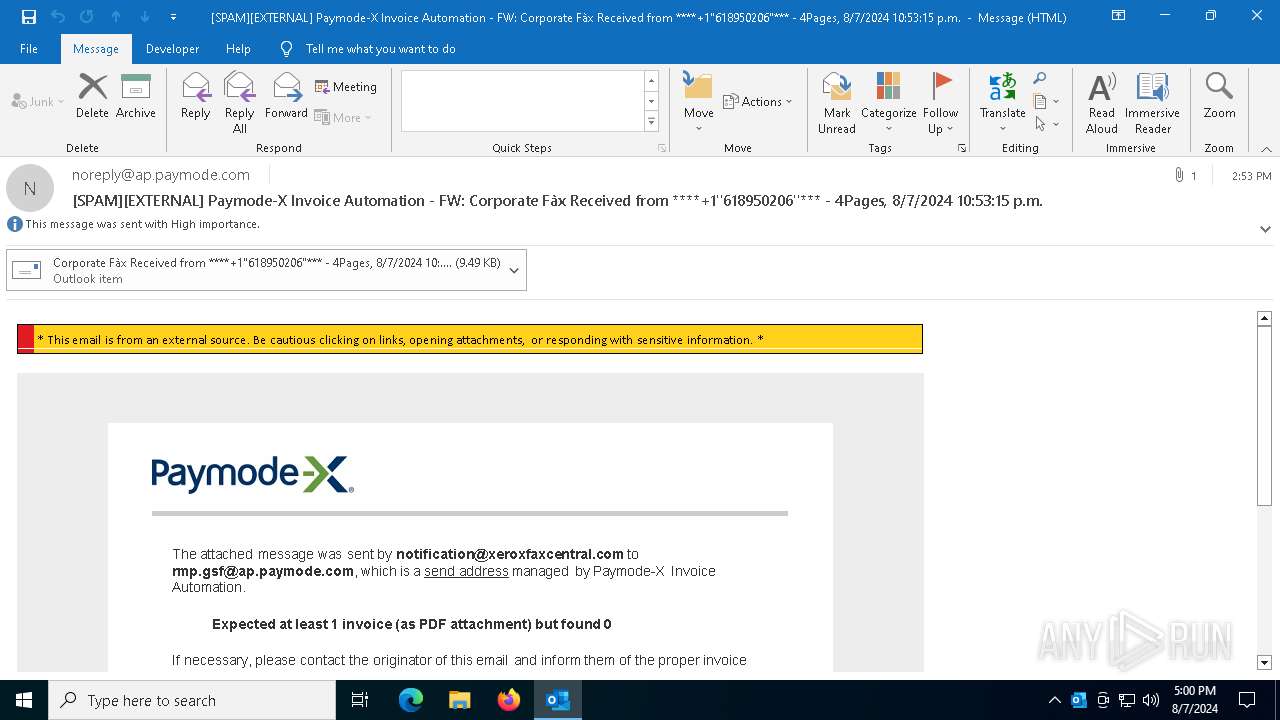Show hidden system tray icons
The height and width of the screenshot is (720, 1280).
click(1054, 700)
